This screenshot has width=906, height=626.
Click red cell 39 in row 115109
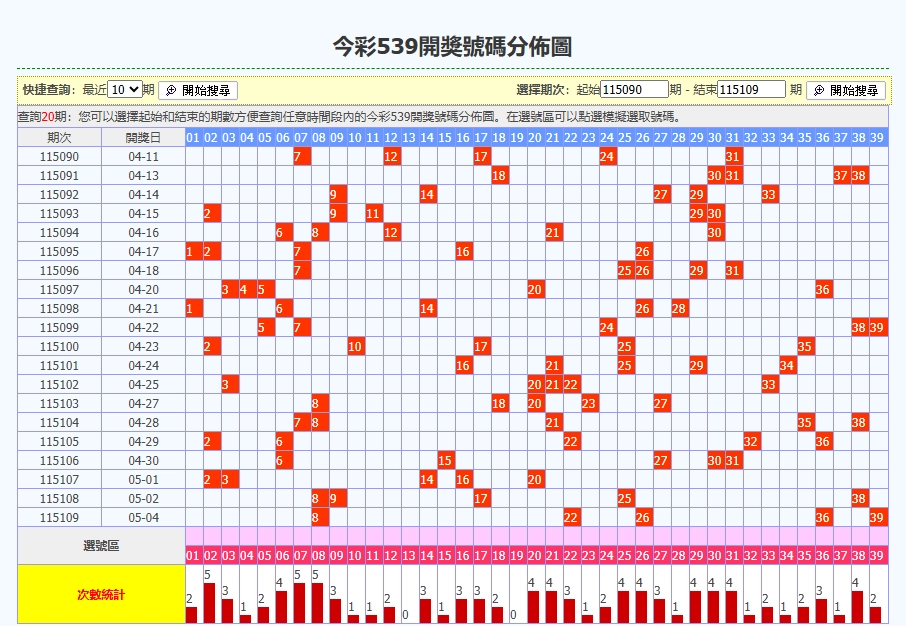(x=877, y=517)
